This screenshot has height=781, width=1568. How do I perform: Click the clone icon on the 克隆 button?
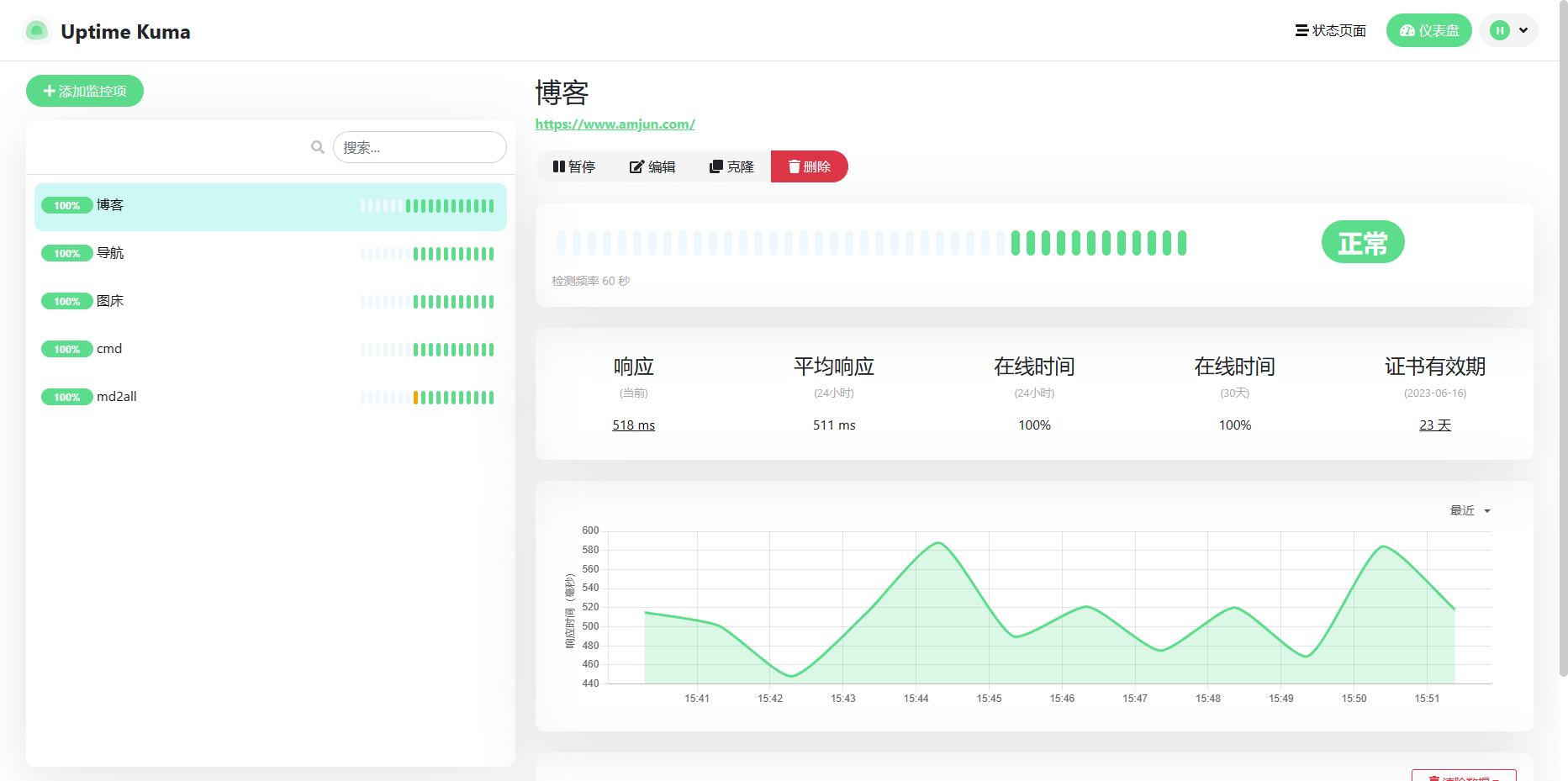(x=716, y=166)
